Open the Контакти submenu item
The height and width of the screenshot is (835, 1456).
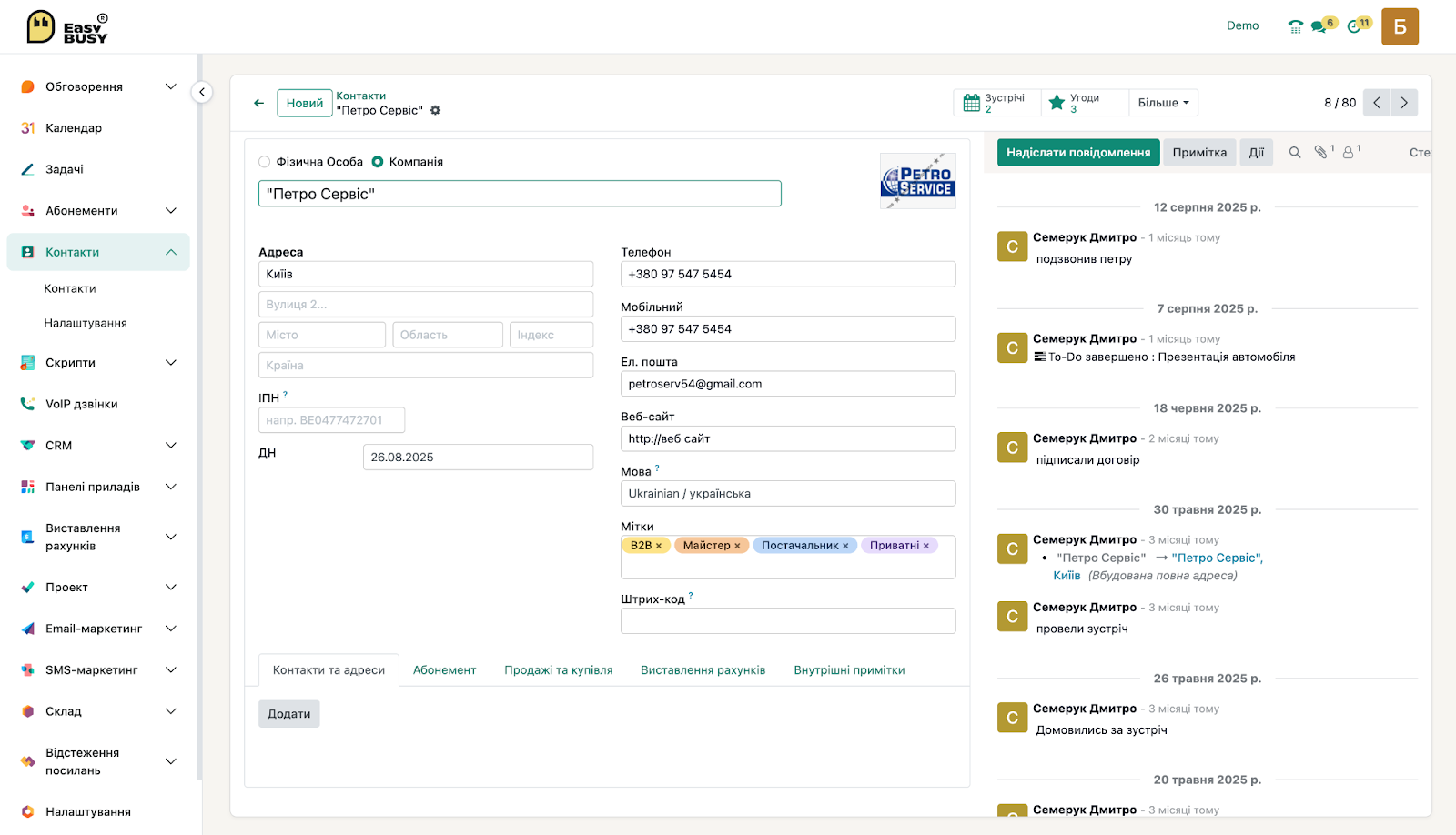(x=70, y=288)
